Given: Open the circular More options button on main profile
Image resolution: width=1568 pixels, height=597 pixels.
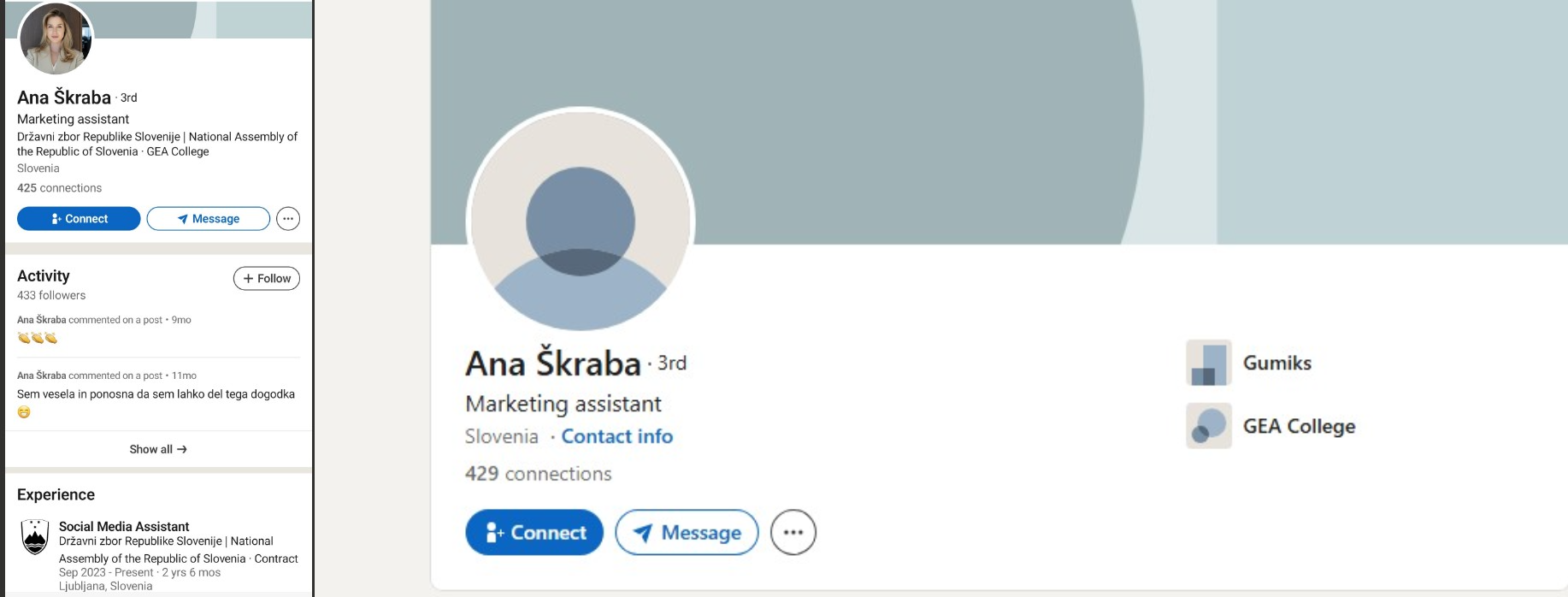Looking at the screenshot, I should pos(793,533).
